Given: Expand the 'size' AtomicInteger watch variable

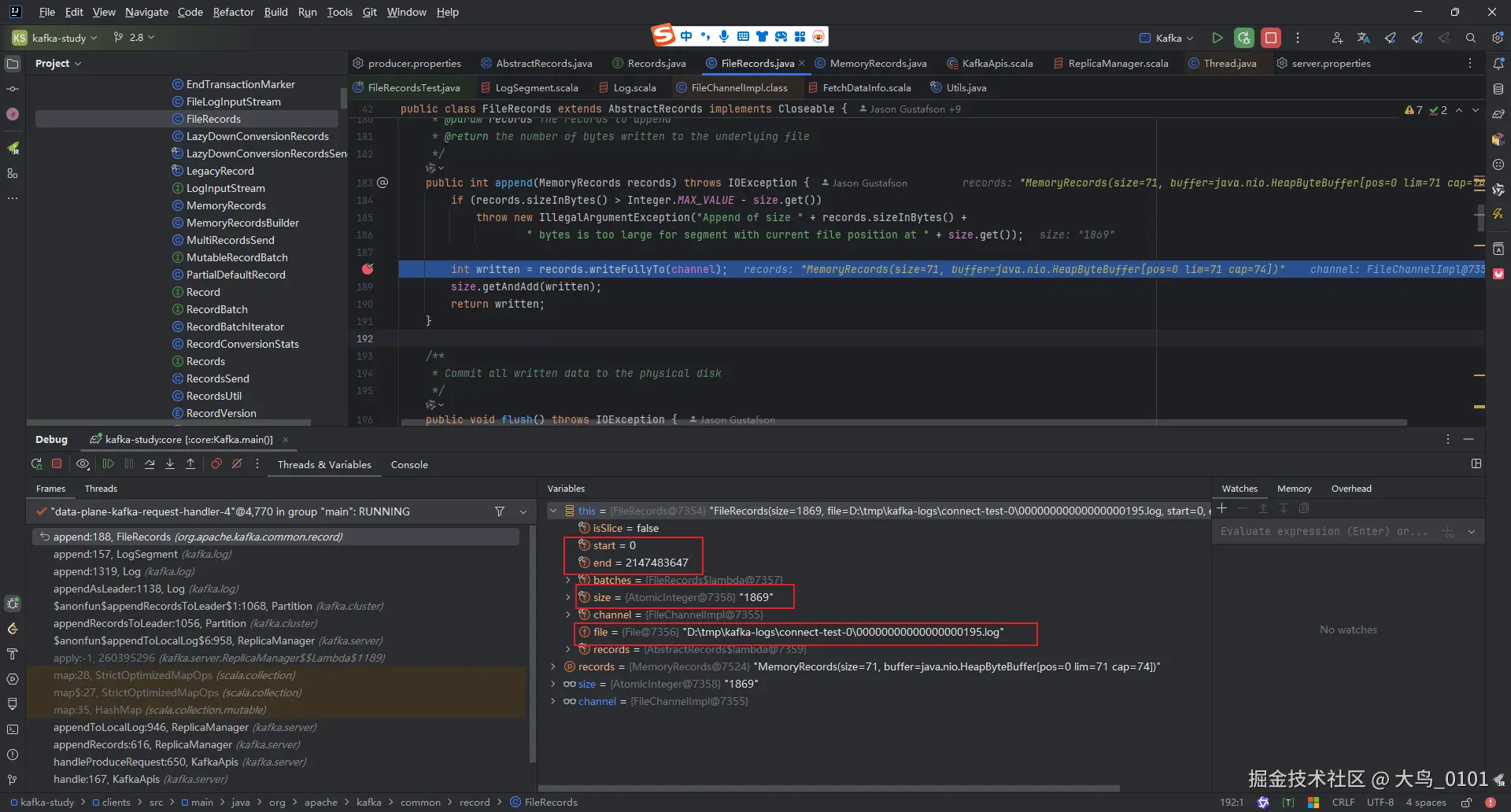Looking at the screenshot, I should [x=553, y=684].
